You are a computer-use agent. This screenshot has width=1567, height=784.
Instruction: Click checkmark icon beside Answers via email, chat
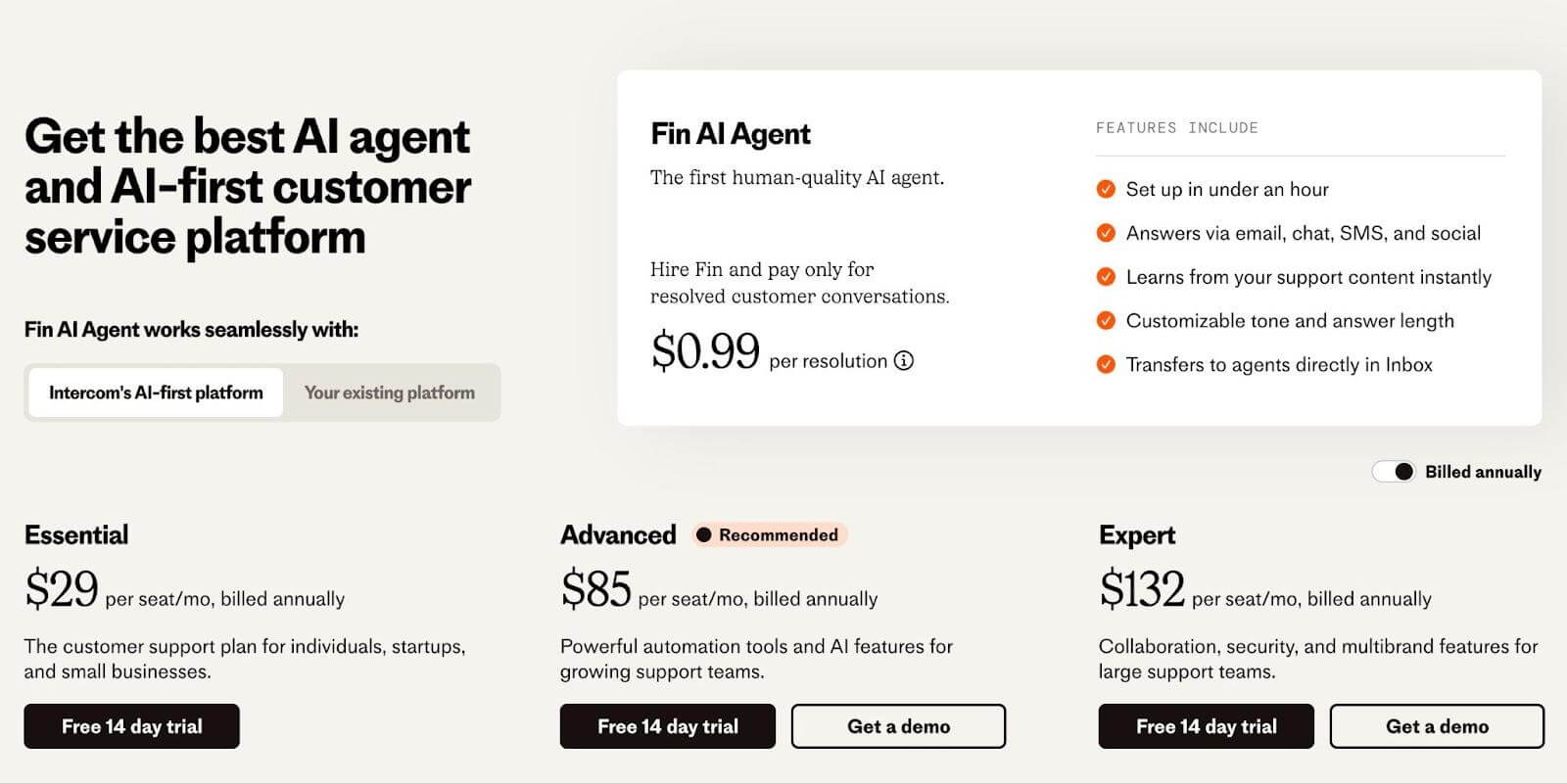[1106, 233]
